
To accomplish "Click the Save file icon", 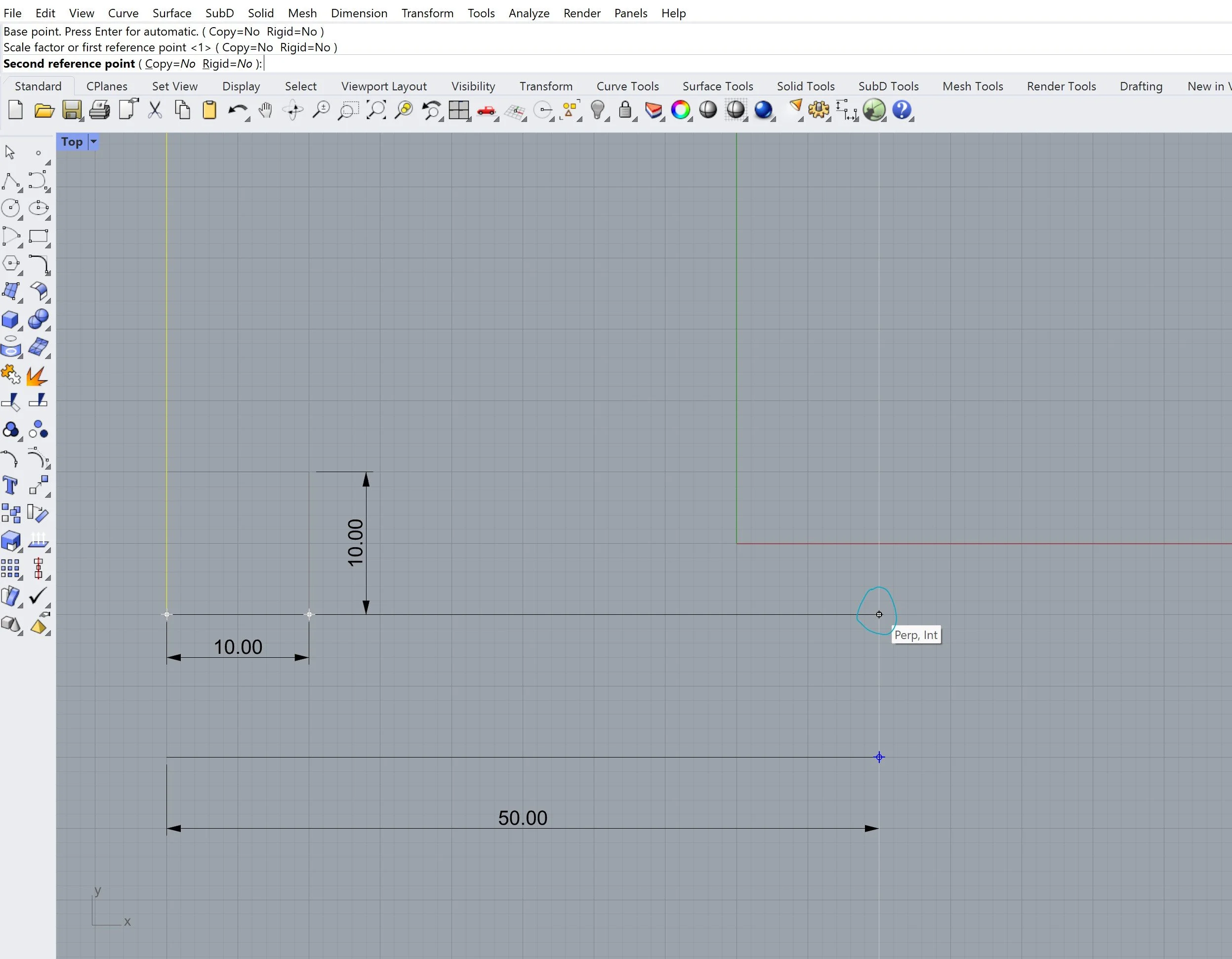I will (x=71, y=110).
